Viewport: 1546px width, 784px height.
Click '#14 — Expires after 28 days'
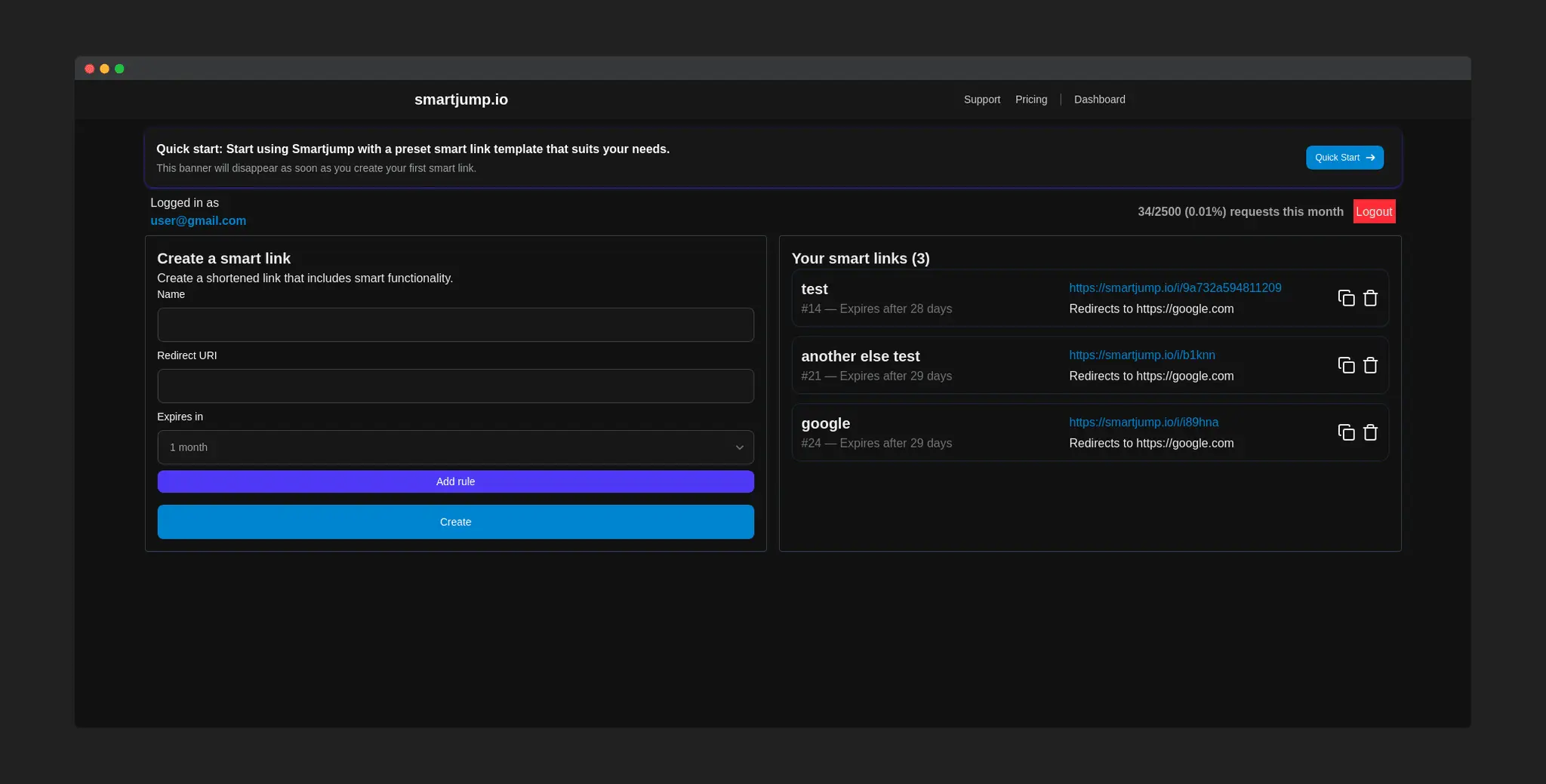point(876,309)
